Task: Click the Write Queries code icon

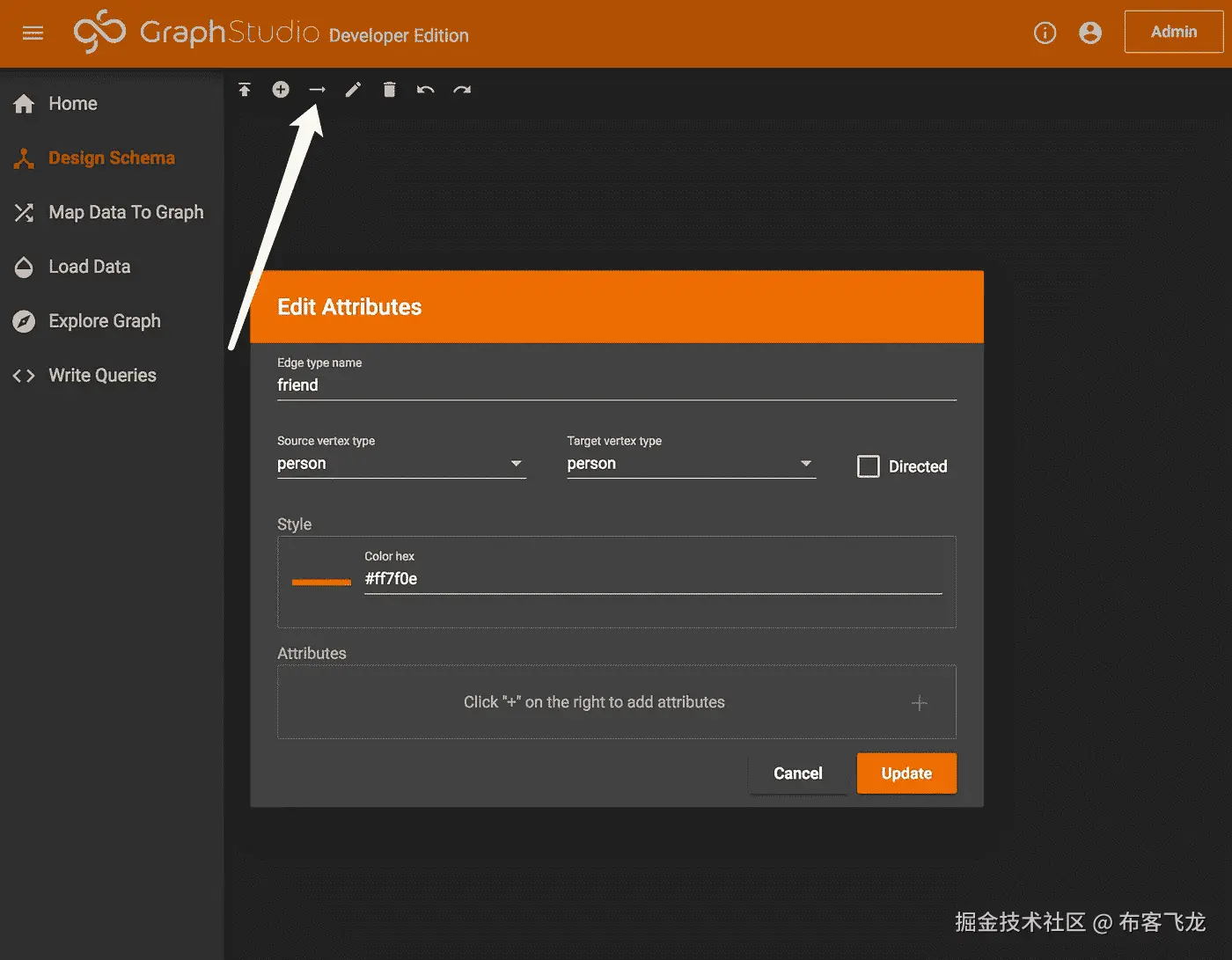Action: coord(24,376)
